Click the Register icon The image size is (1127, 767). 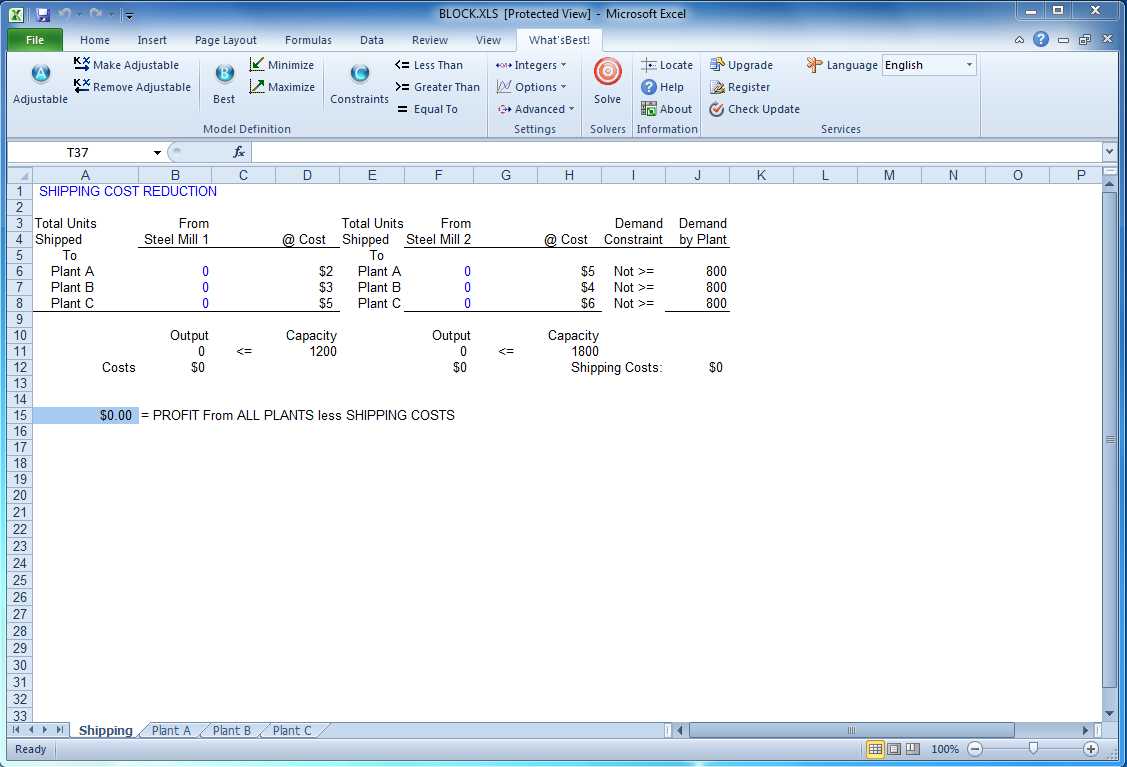tap(717, 87)
